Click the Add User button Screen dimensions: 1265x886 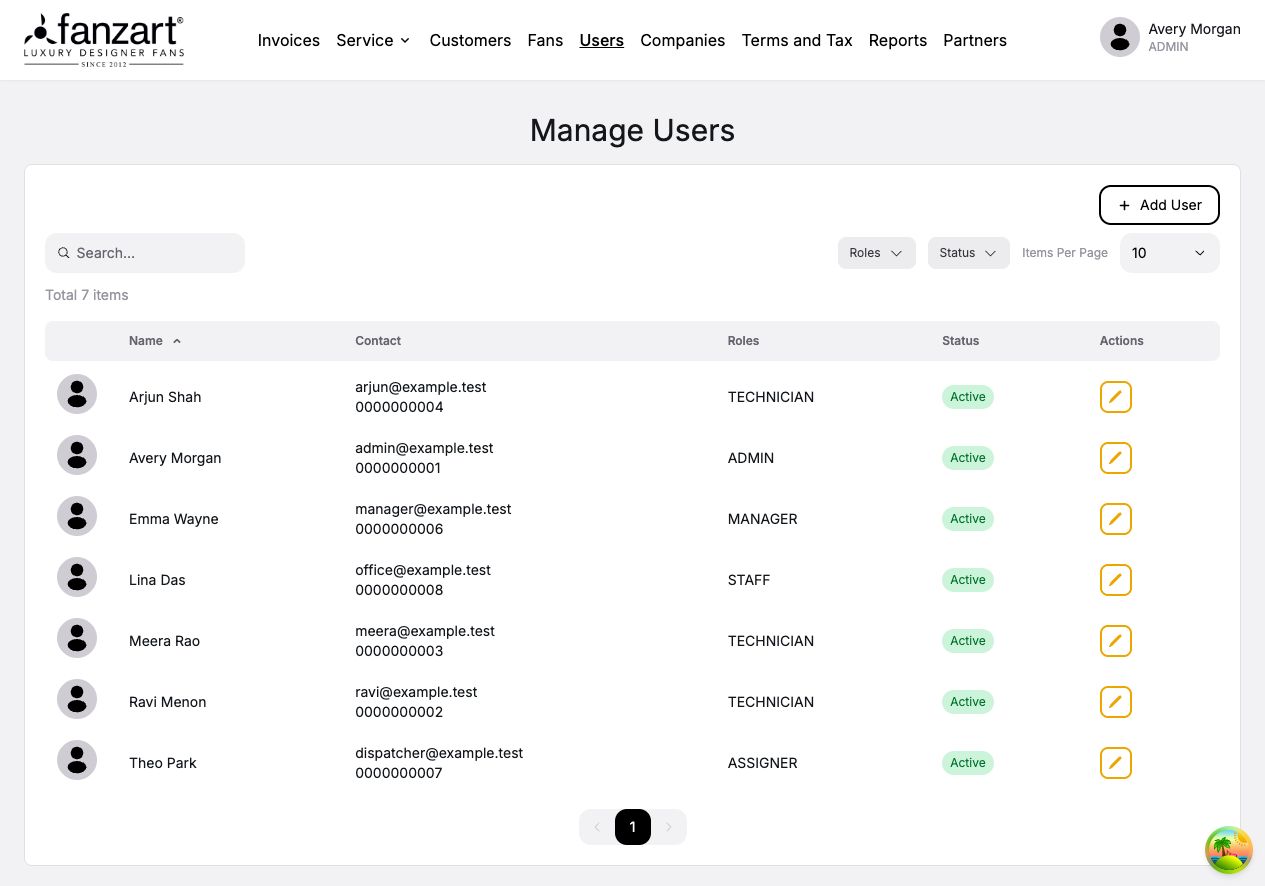coord(1159,205)
